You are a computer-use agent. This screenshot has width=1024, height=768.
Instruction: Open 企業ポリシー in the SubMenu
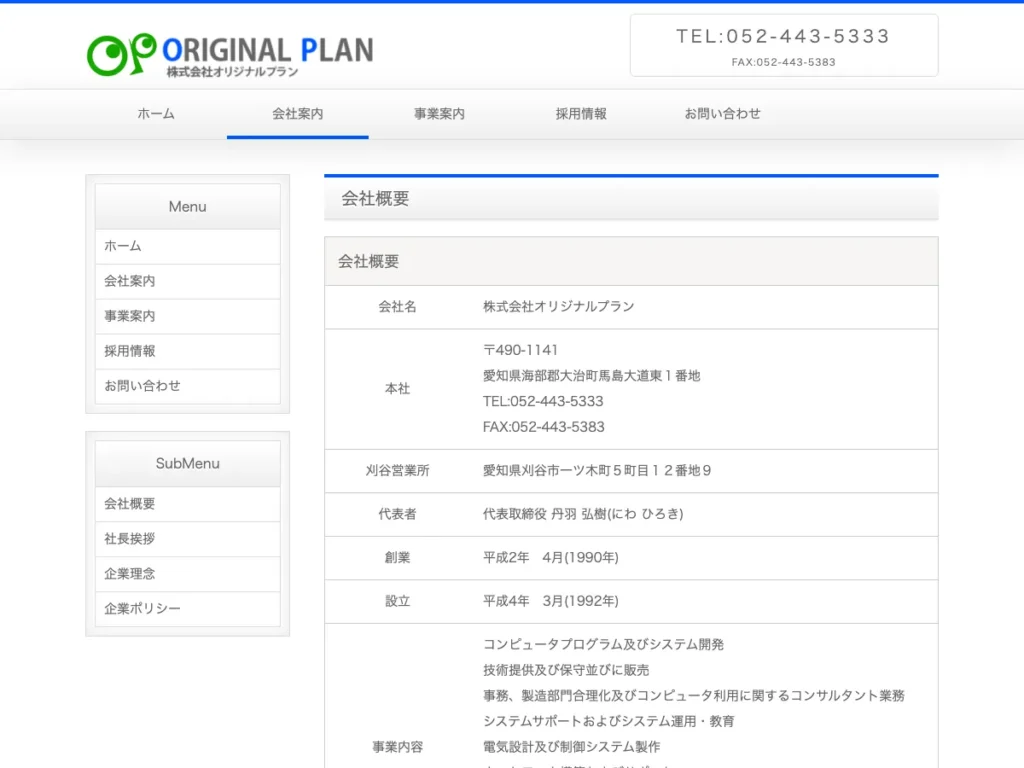click(187, 609)
